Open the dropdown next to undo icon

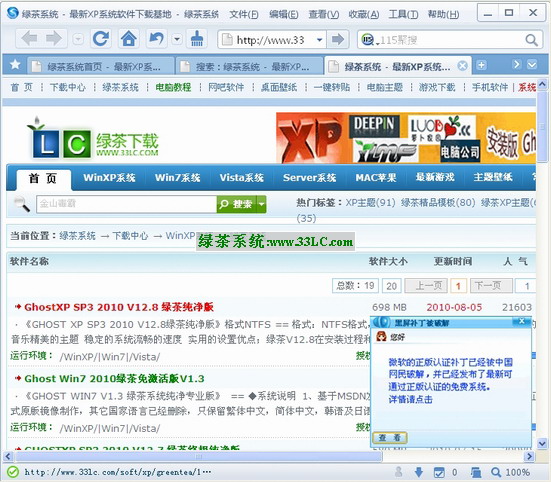tap(177, 39)
